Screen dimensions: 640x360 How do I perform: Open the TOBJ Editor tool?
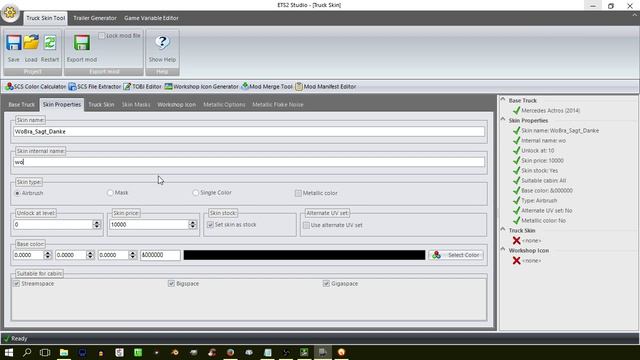(x=142, y=87)
